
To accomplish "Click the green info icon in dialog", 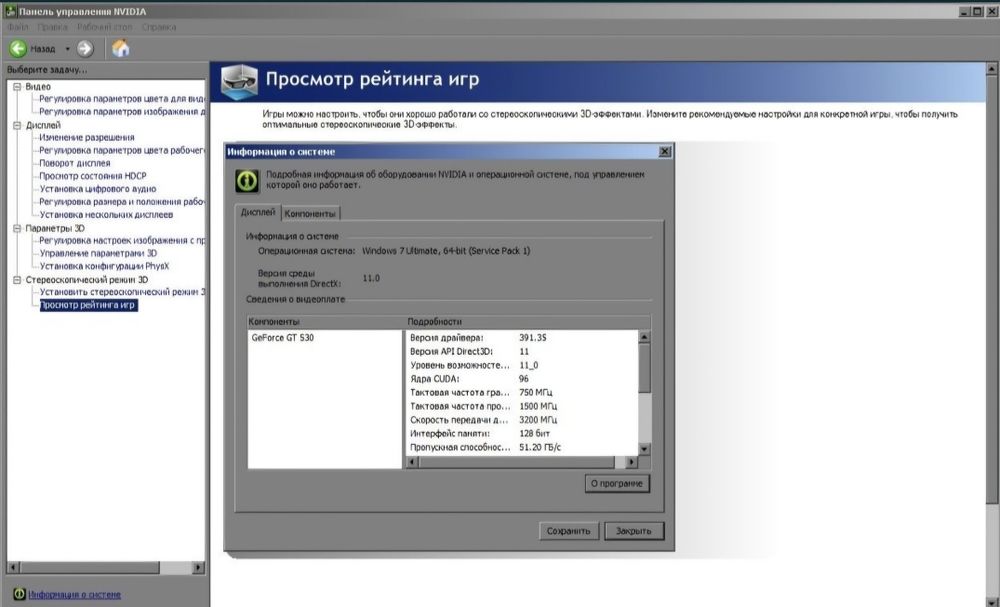I will click(x=247, y=180).
